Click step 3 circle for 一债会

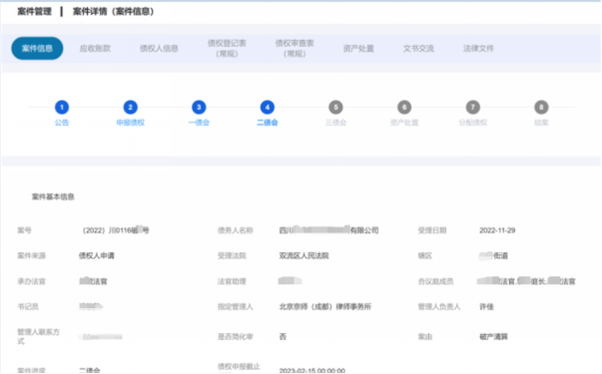click(x=199, y=107)
